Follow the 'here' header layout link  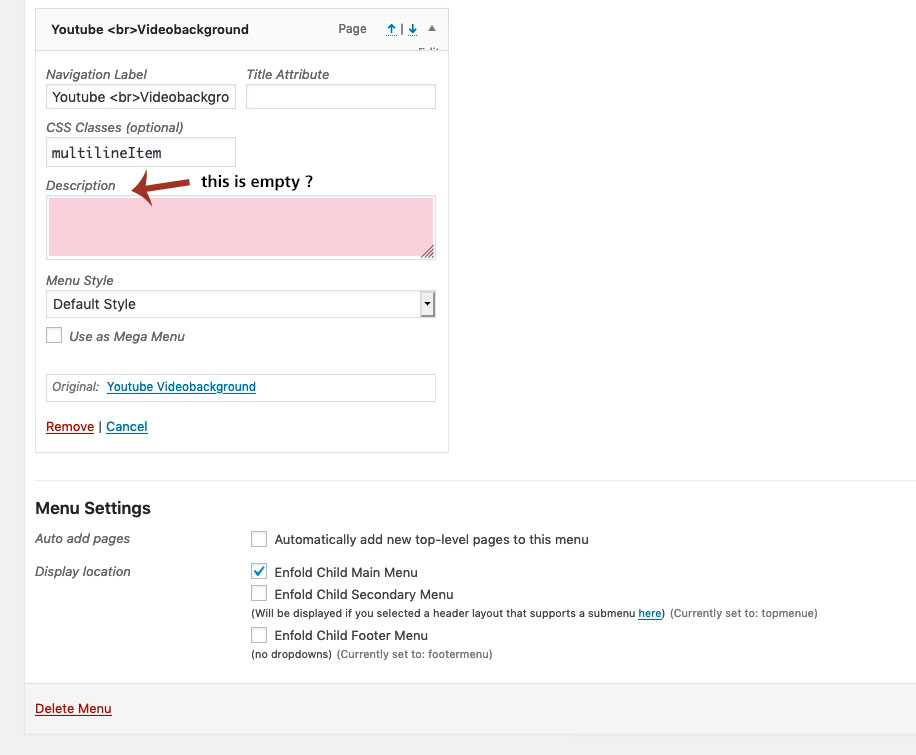point(650,613)
